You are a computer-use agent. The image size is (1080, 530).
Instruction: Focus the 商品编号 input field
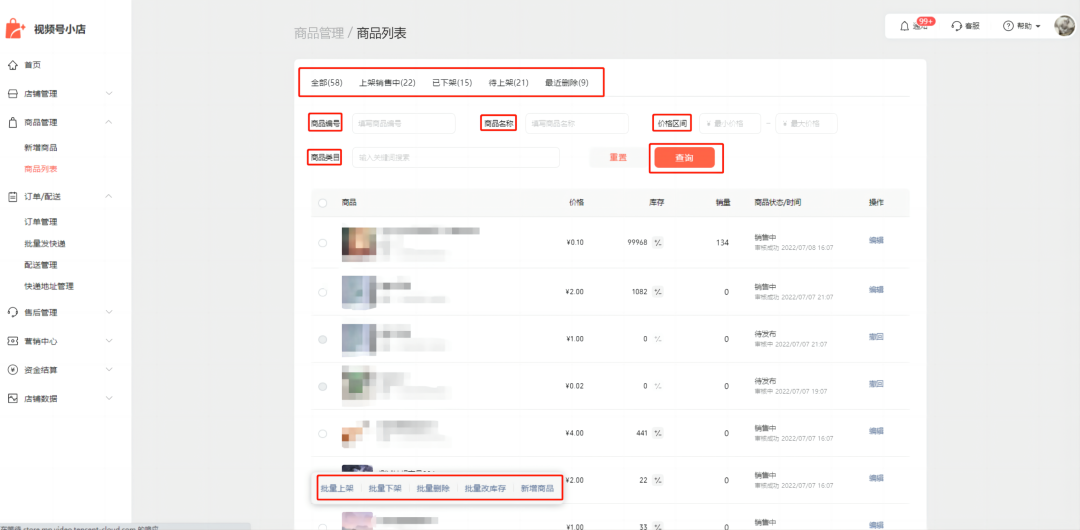[x=404, y=123]
